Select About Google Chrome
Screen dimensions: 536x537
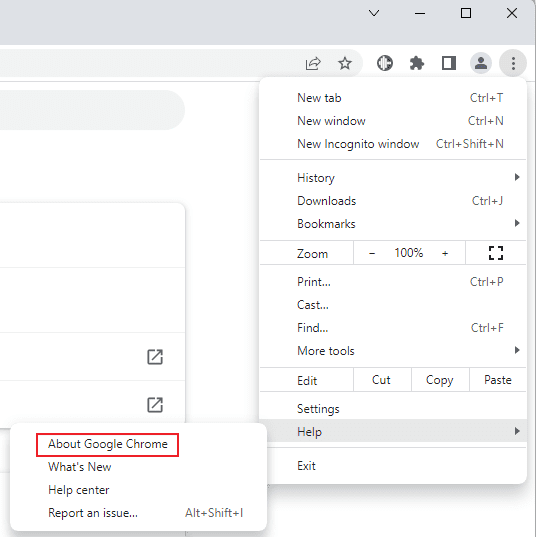pyautogui.click(x=108, y=444)
